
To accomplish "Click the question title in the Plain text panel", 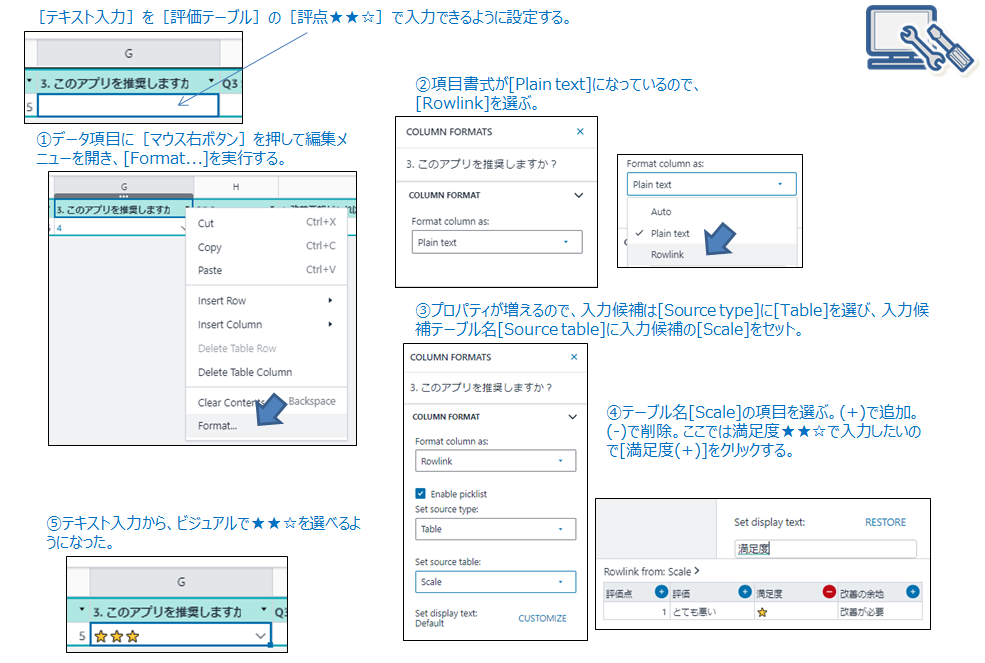I will tap(481, 164).
